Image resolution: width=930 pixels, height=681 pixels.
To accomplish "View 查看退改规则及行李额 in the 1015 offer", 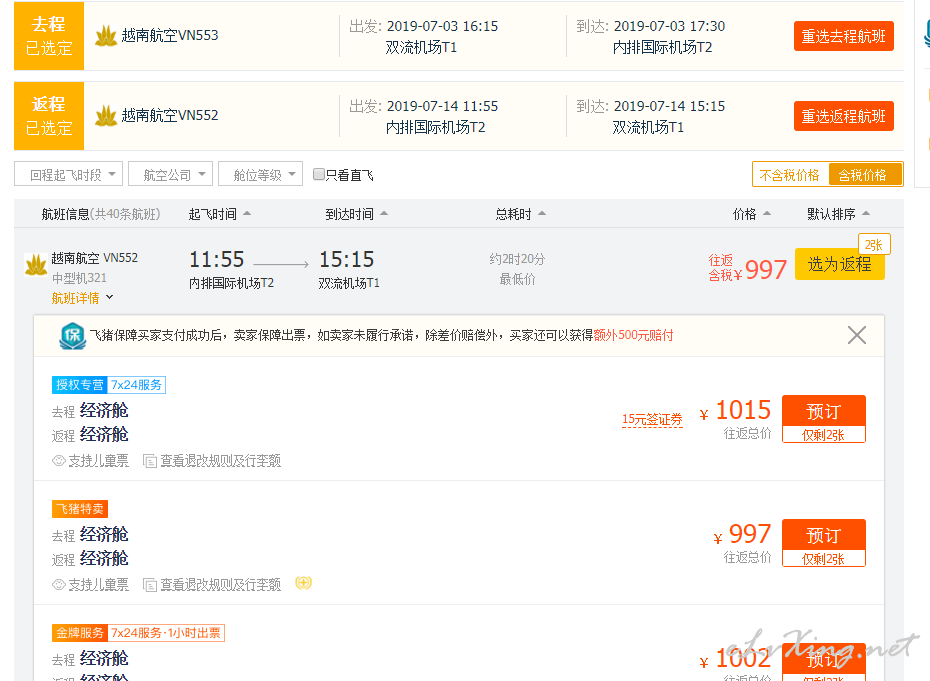I will point(220,461).
